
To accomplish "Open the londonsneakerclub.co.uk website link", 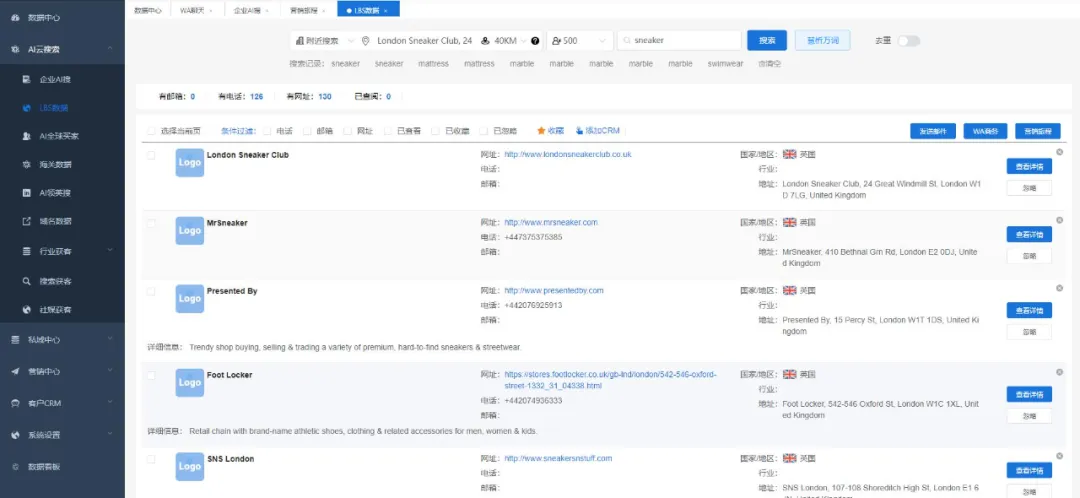I will point(568,154).
